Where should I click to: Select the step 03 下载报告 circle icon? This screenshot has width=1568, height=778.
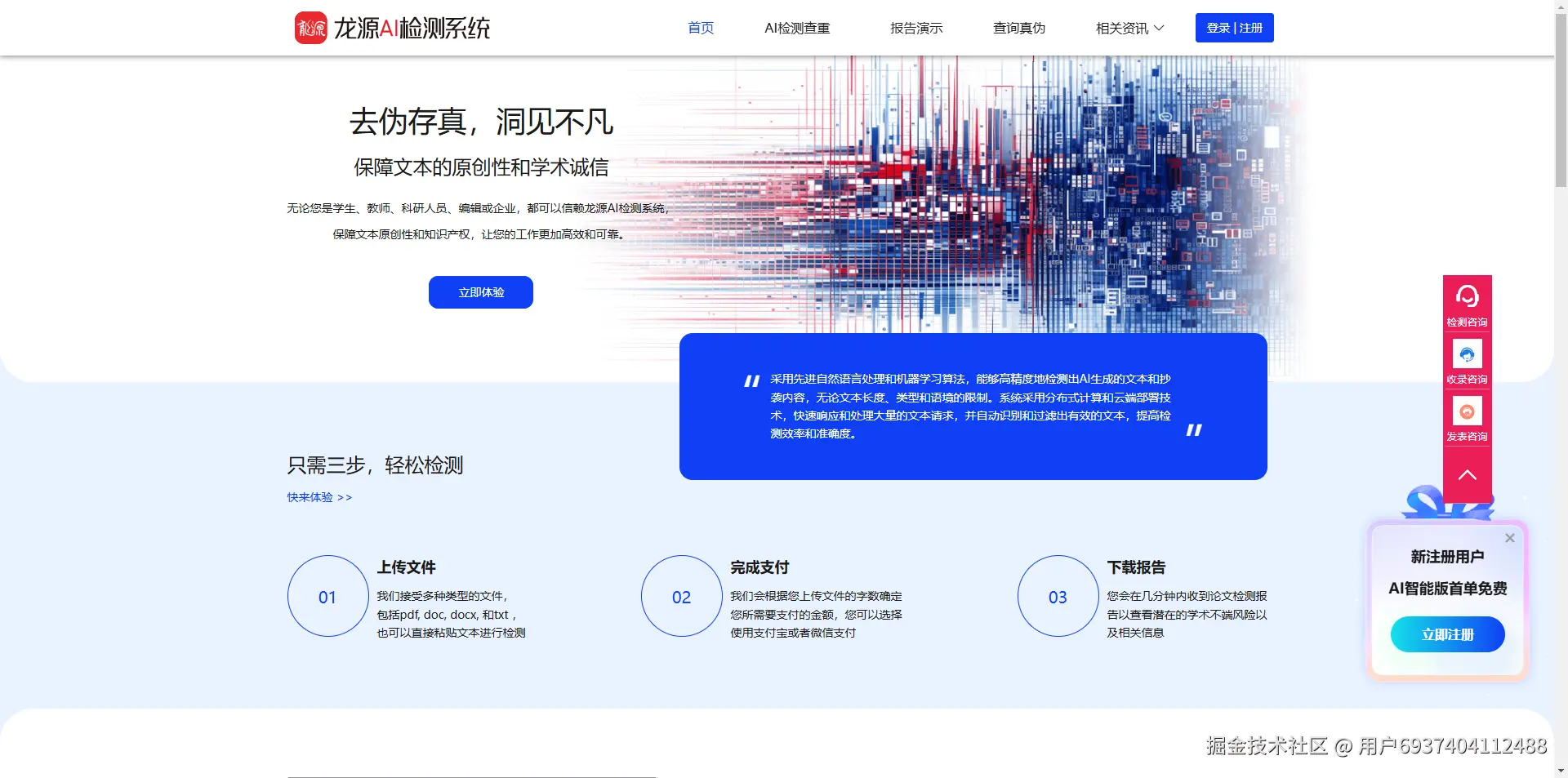click(1058, 596)
